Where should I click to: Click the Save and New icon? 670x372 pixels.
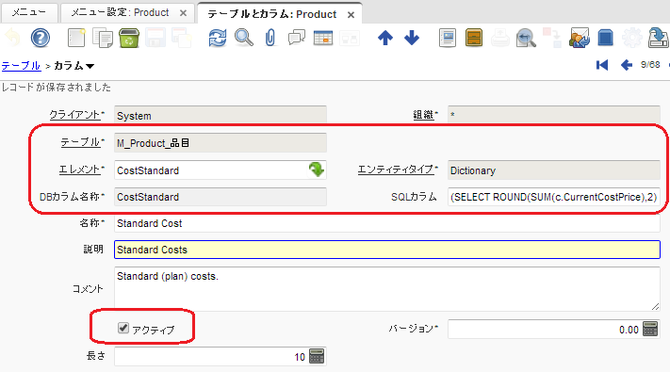pos(182,38)
